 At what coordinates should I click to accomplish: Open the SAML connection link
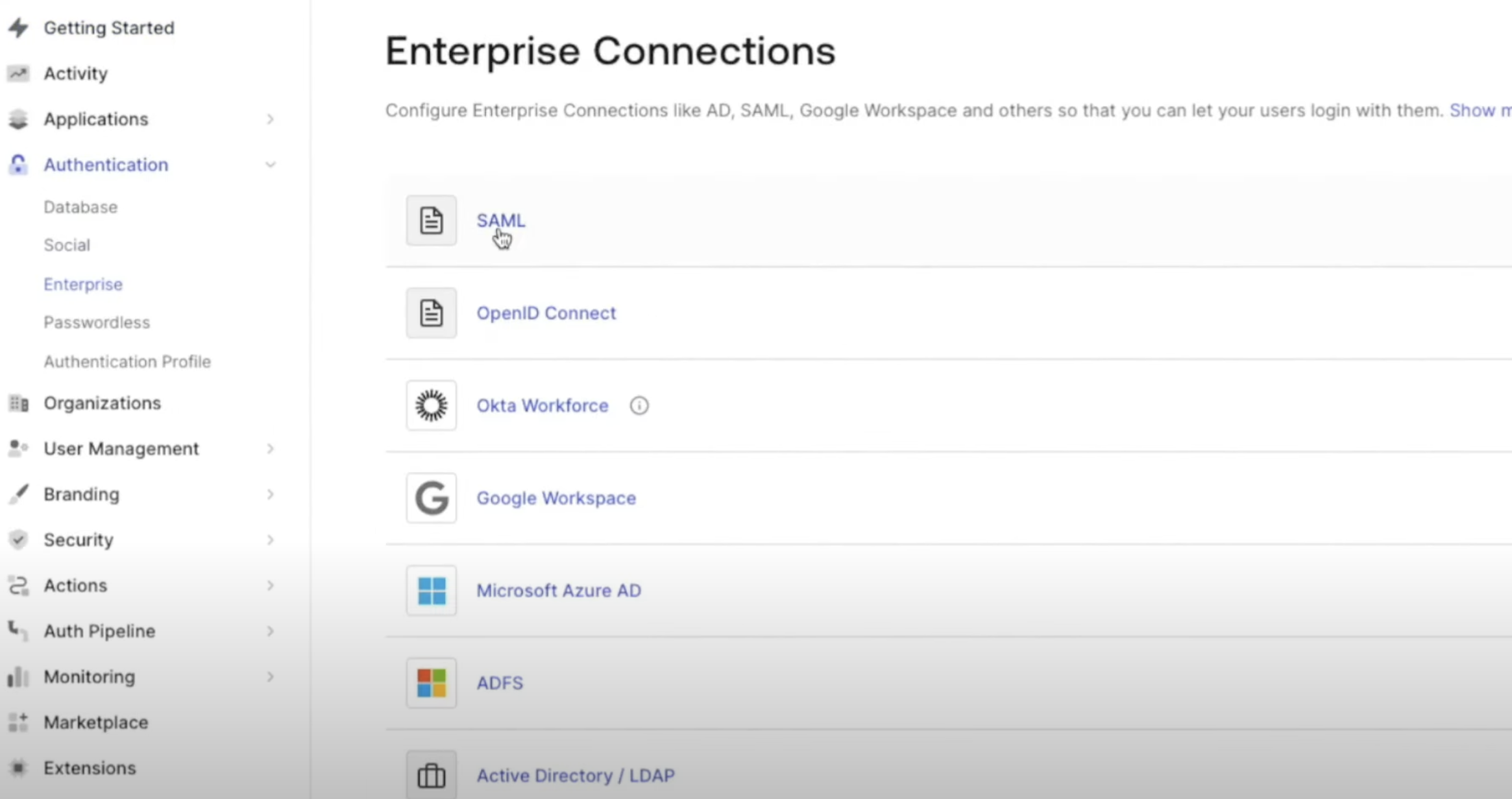pos(500,221)
